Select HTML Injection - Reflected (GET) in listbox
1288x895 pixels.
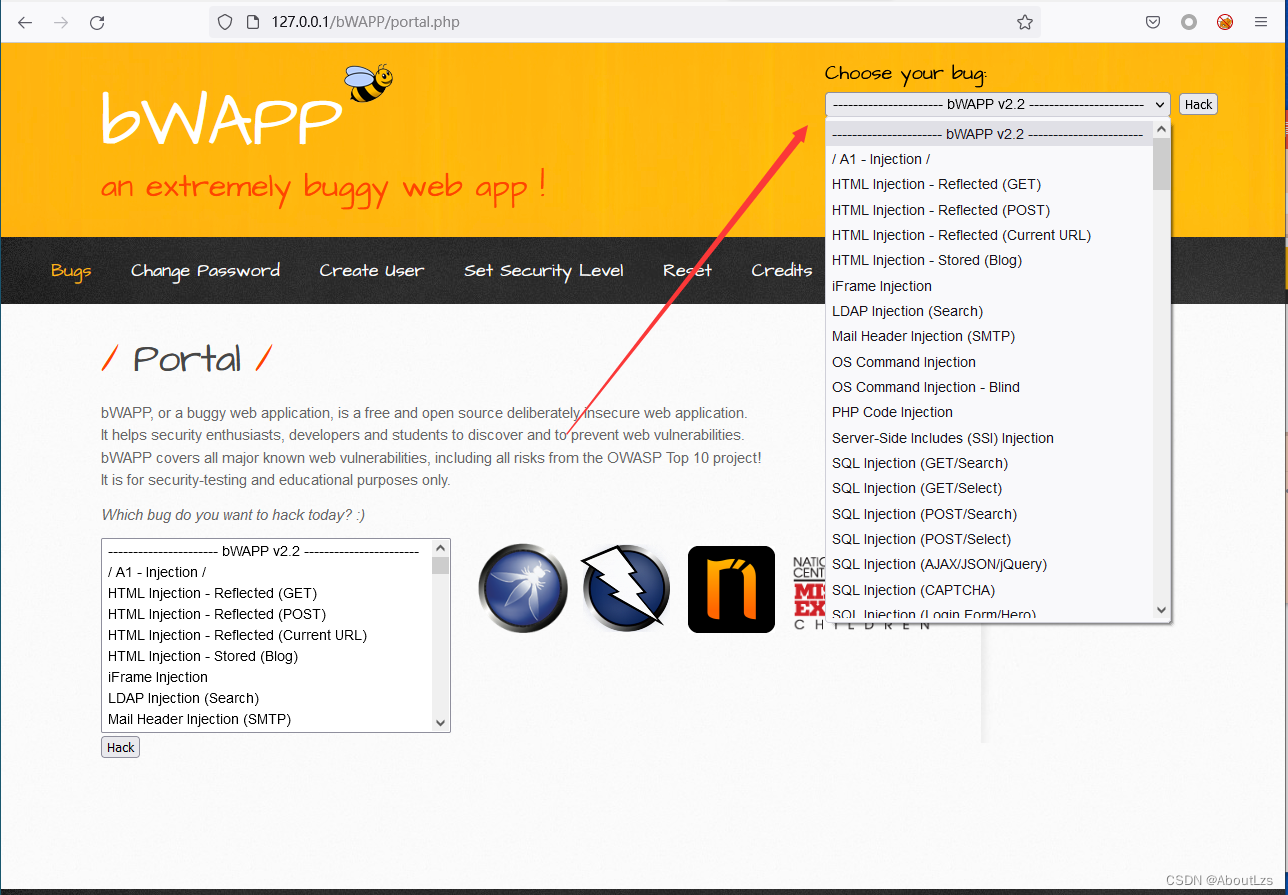coord(267,593)
